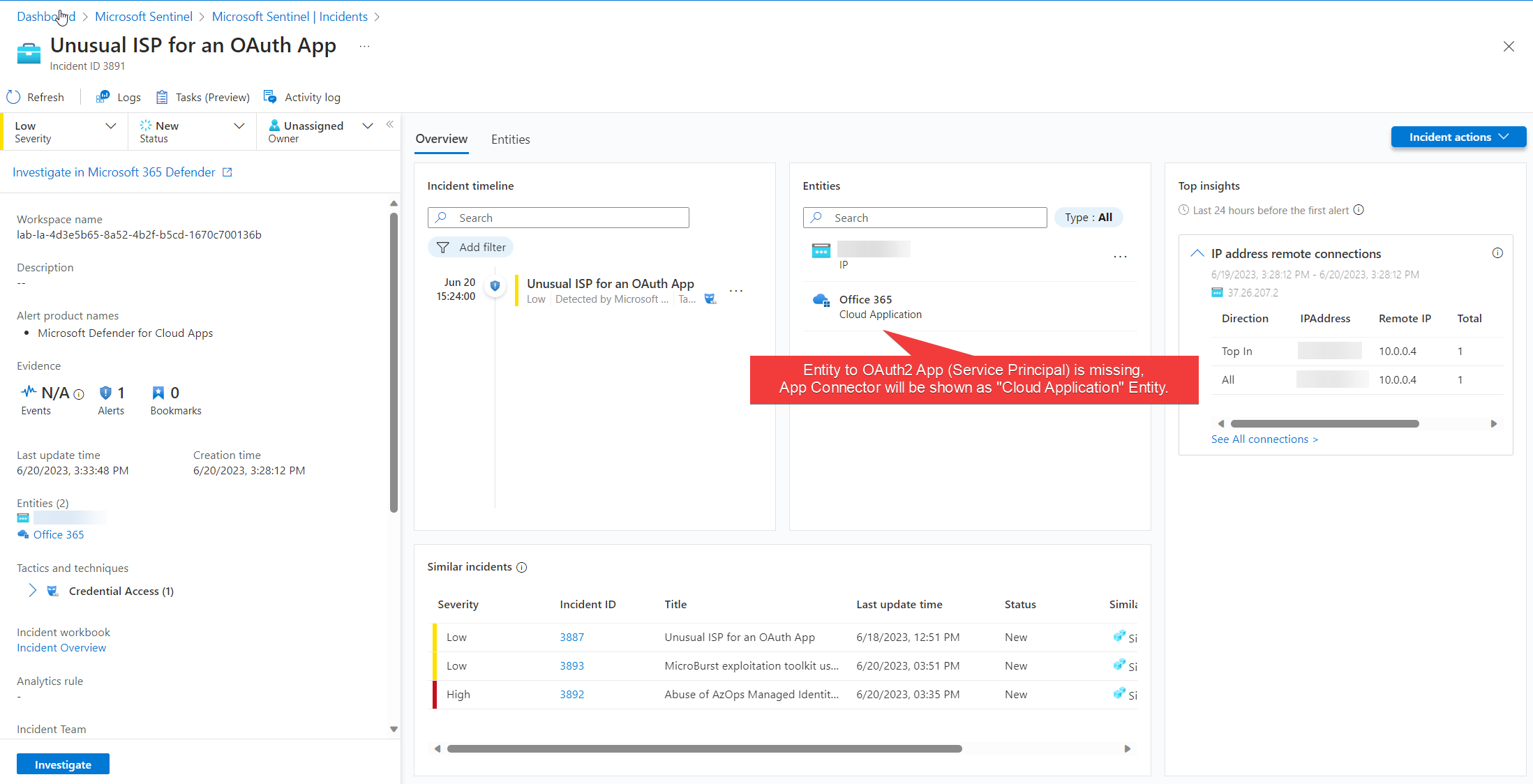Click the Bookmarks icon in Evidence
The image size is (1533, 784).
click(158, 393)
